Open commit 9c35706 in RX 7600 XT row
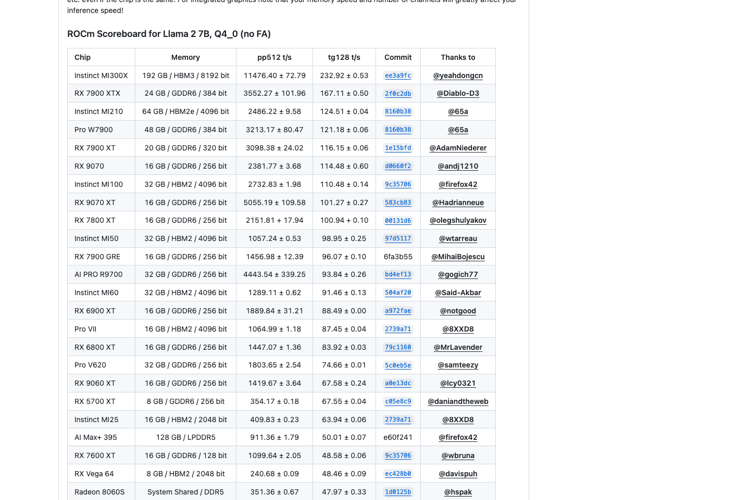 (x=397, y=456)
